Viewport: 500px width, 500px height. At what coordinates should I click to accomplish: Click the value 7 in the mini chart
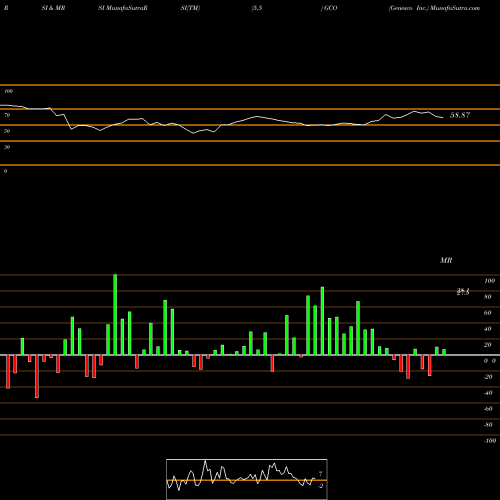pos(320,473)
